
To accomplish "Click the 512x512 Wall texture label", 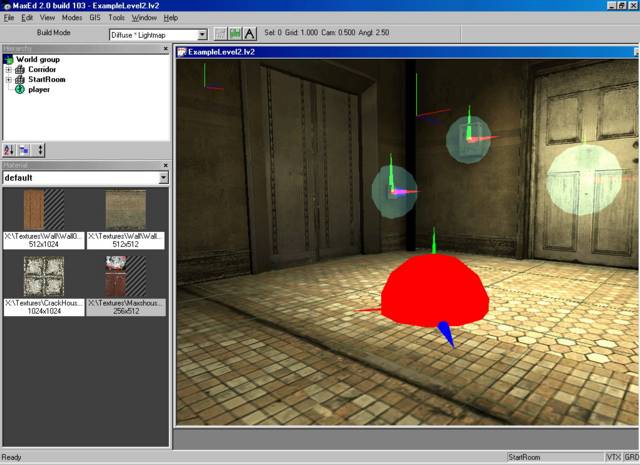I will (126, 240).
